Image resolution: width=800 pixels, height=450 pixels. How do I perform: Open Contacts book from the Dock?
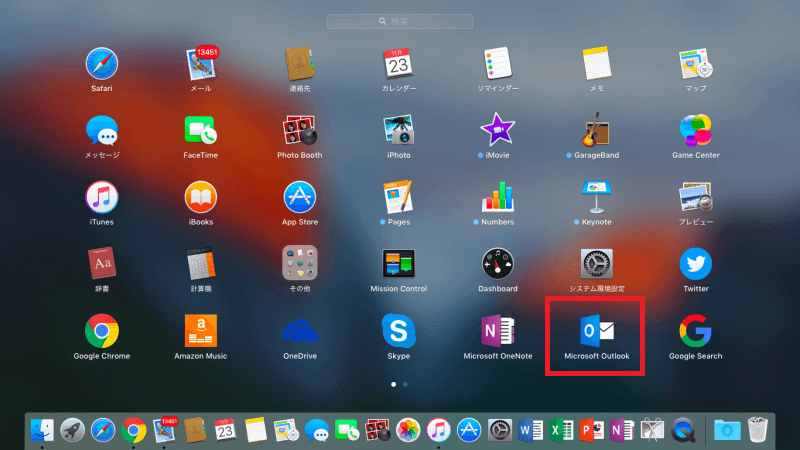[x=194, y=430]
